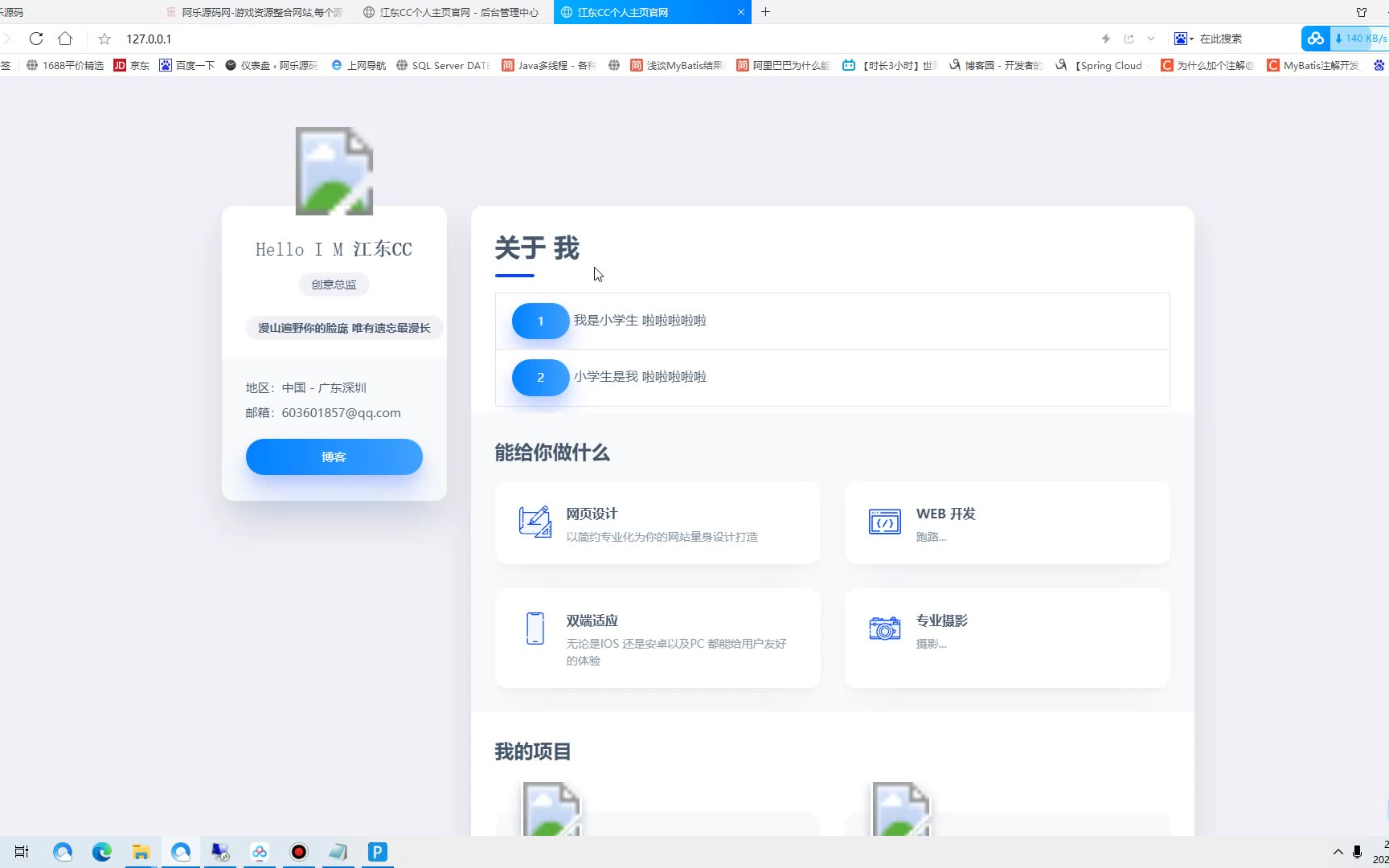Click the first project thumbnail under 我的项目

tap(551, 809)
